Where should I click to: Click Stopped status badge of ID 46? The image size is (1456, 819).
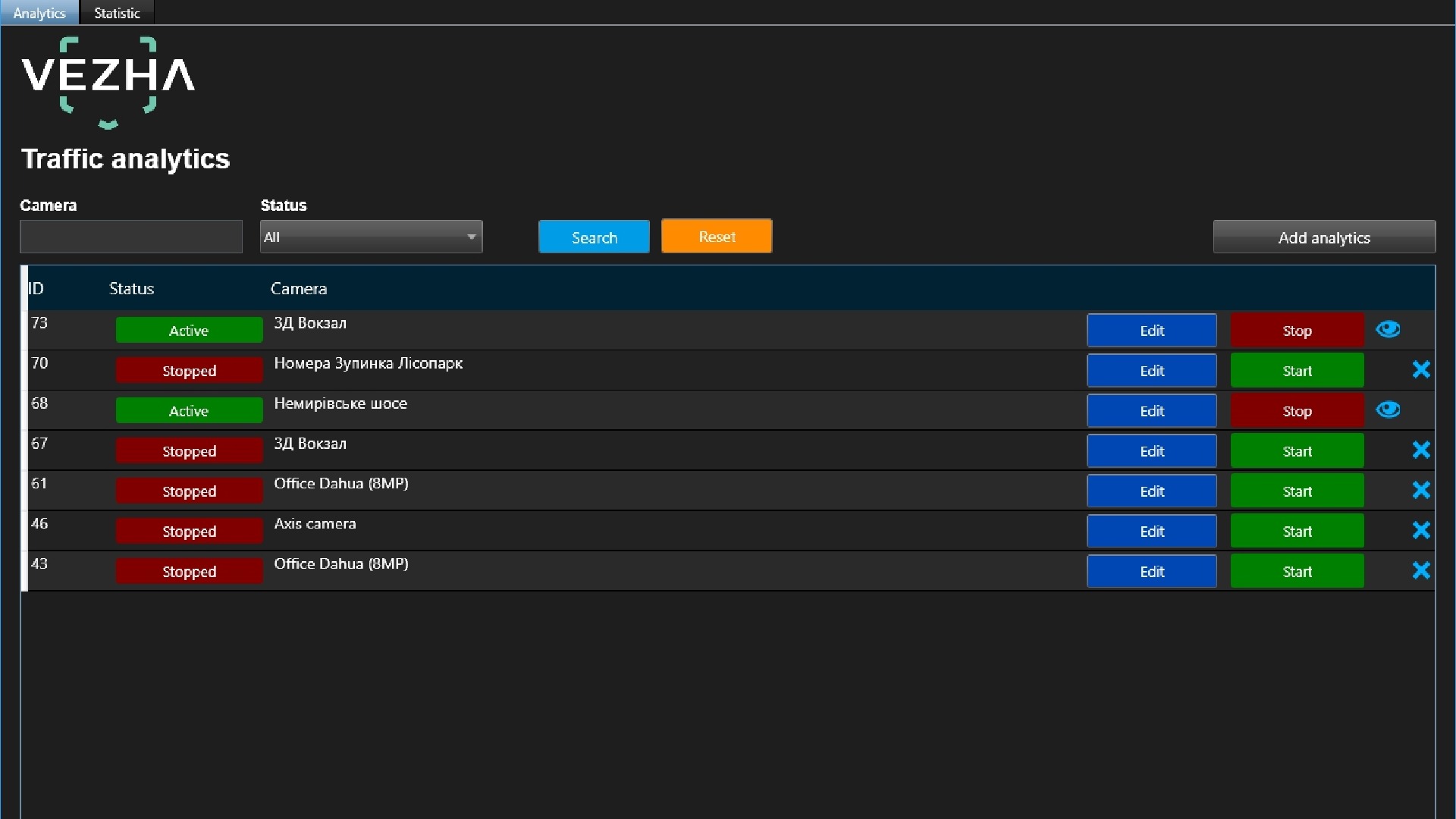[x=189, y=531]
